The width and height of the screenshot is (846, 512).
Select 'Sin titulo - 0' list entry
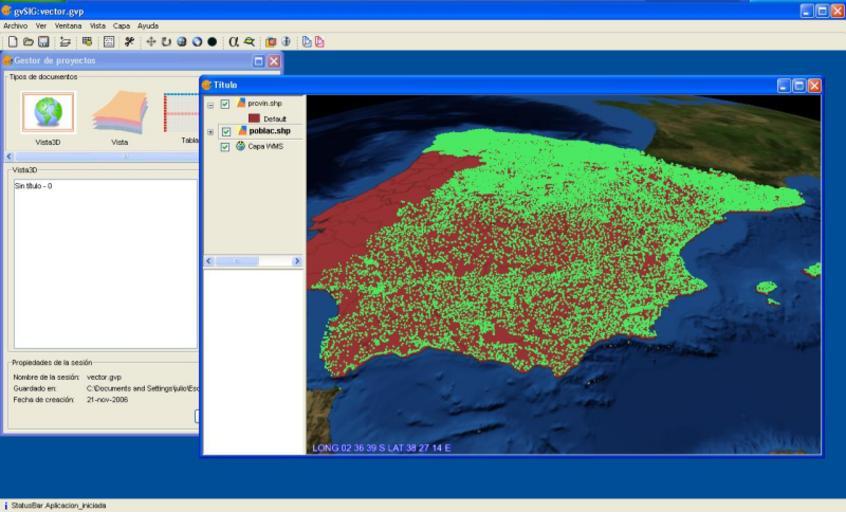click(33, 186)
